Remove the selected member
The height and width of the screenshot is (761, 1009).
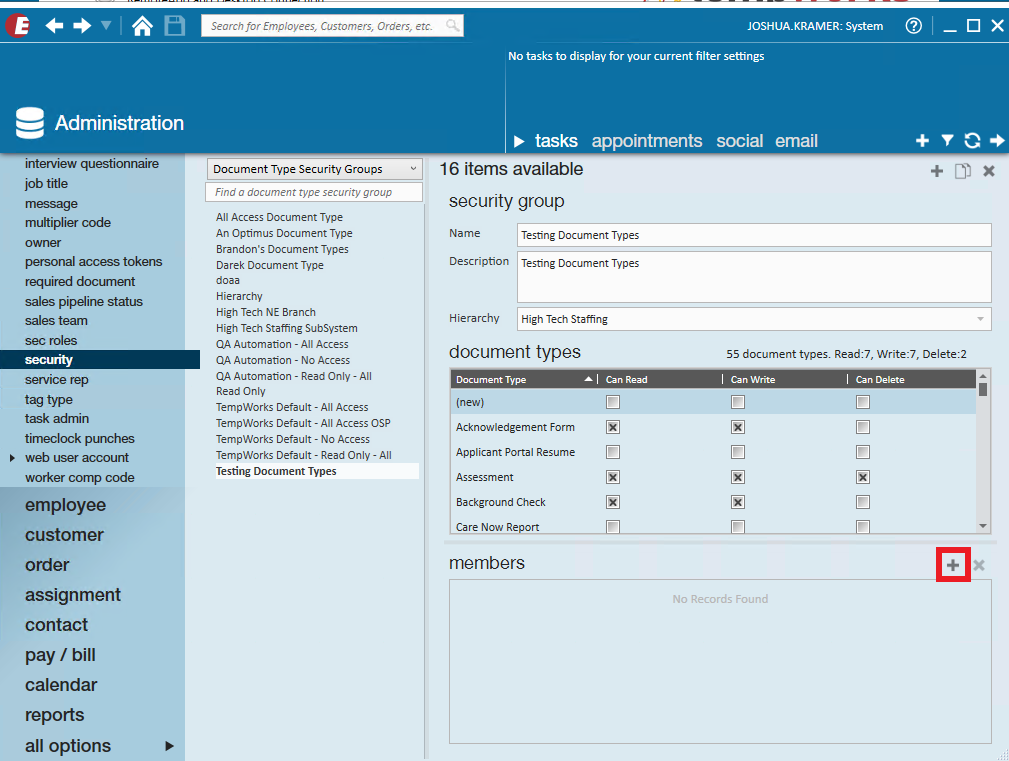pos(979,565)
